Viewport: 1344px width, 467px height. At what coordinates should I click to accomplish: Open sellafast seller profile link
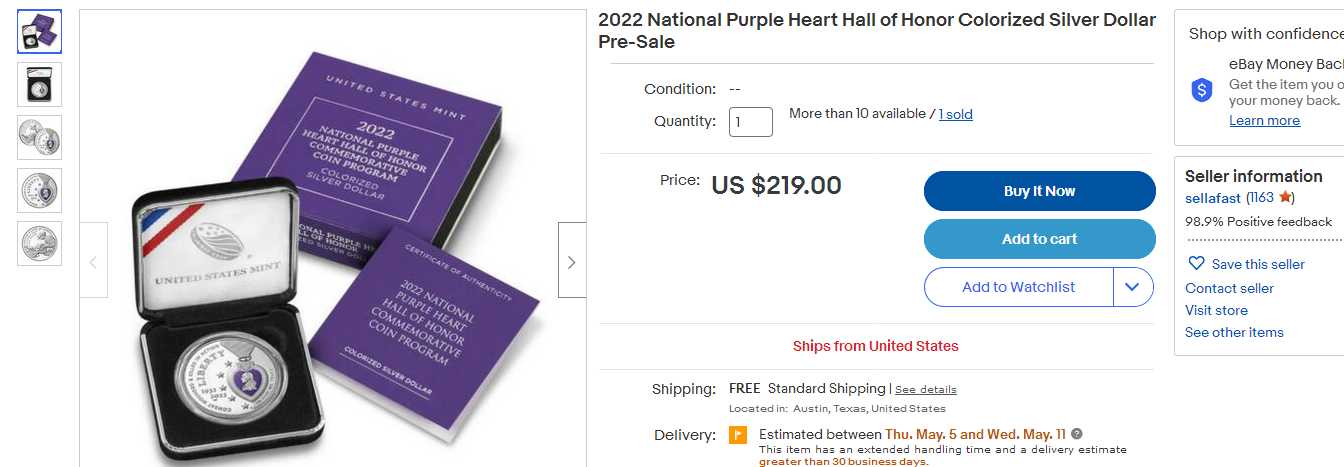[1213, 198]
